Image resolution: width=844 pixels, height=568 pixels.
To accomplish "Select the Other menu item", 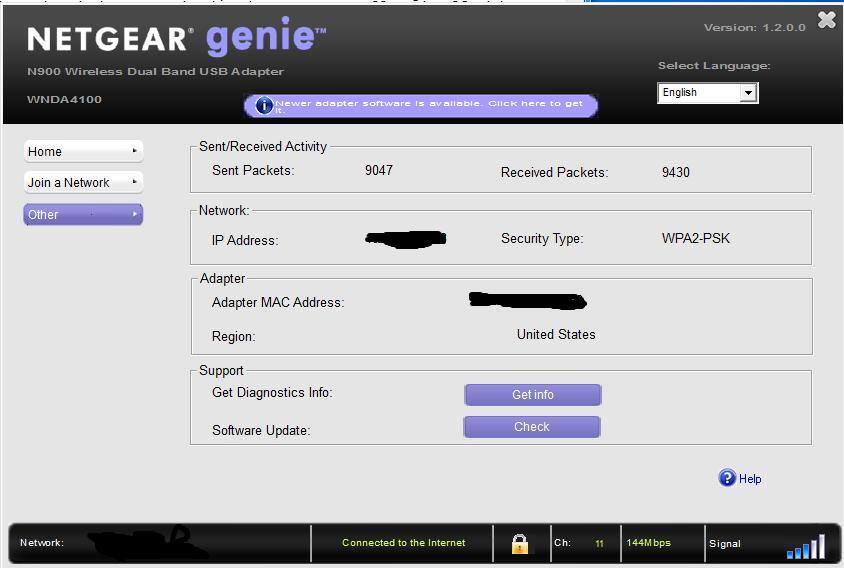I will click(83, 214).
